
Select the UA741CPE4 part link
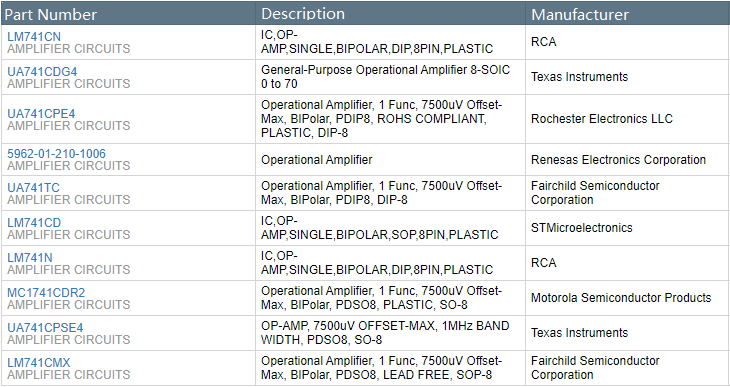pos(41,114)
